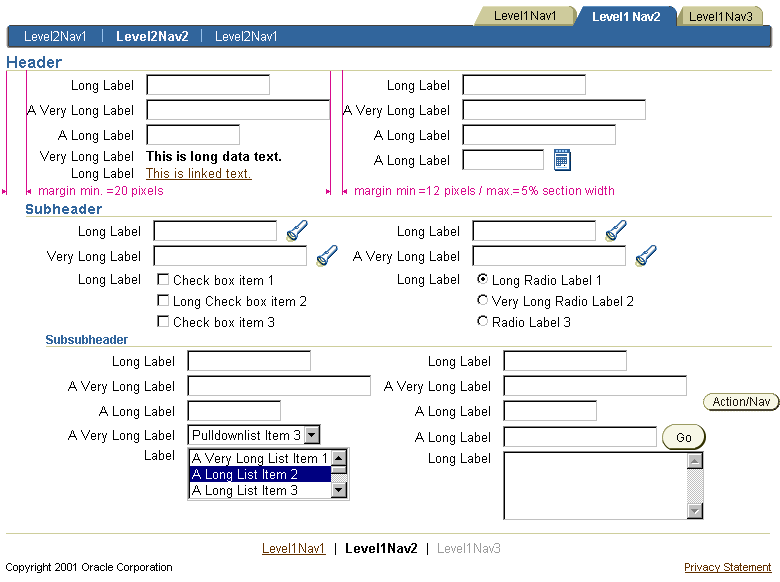This screenshot has height=582, width=780.
Task: Focus Header left A Very Long Label field
Action: click(x=238, y=109)
